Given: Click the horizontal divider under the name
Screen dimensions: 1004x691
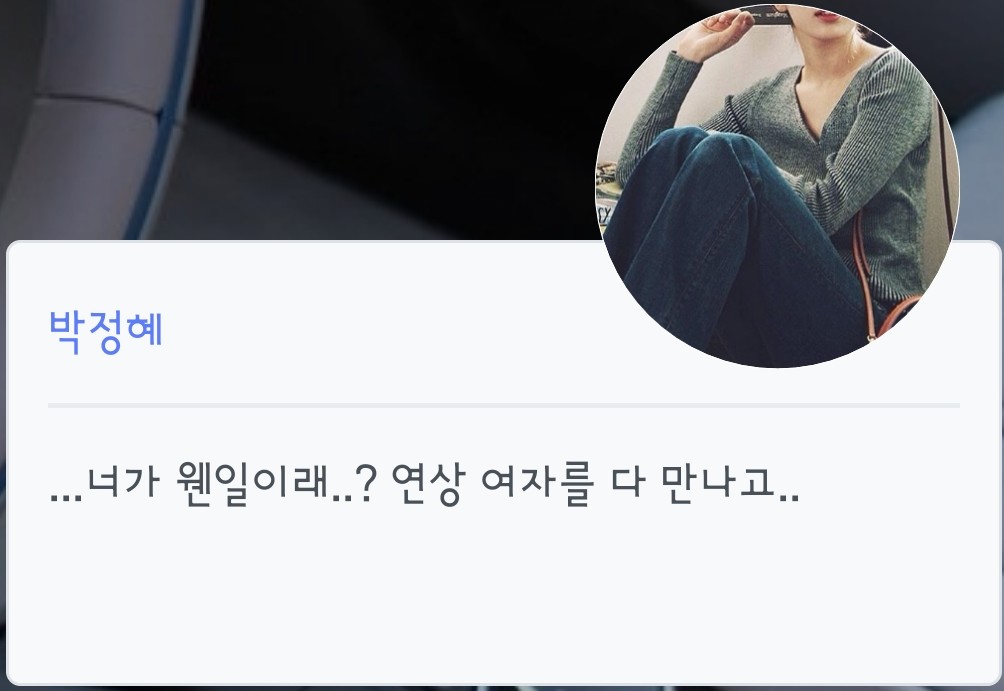Looking at the screenshot, I should coord(503,405).
